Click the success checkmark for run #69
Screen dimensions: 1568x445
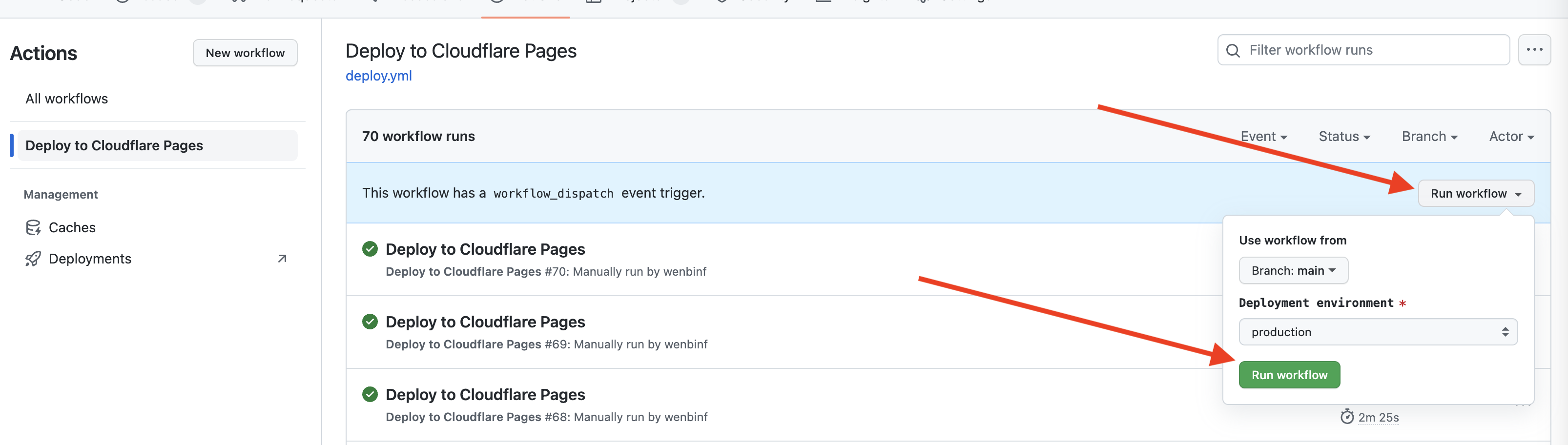click(x=370, y=322)
